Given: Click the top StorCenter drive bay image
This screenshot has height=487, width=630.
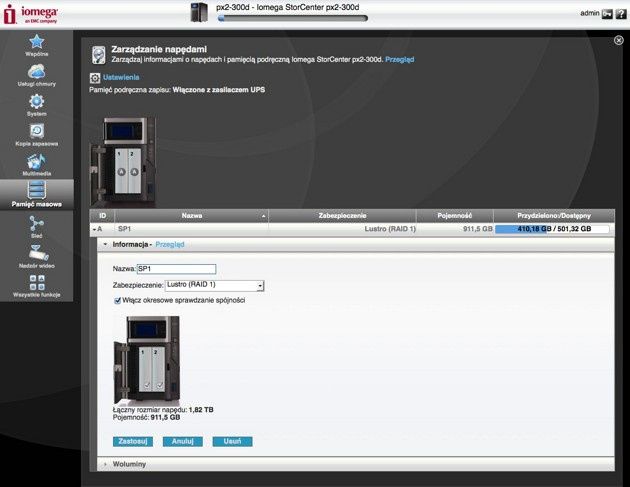Looking at the screenshot, I should point(123,162).
